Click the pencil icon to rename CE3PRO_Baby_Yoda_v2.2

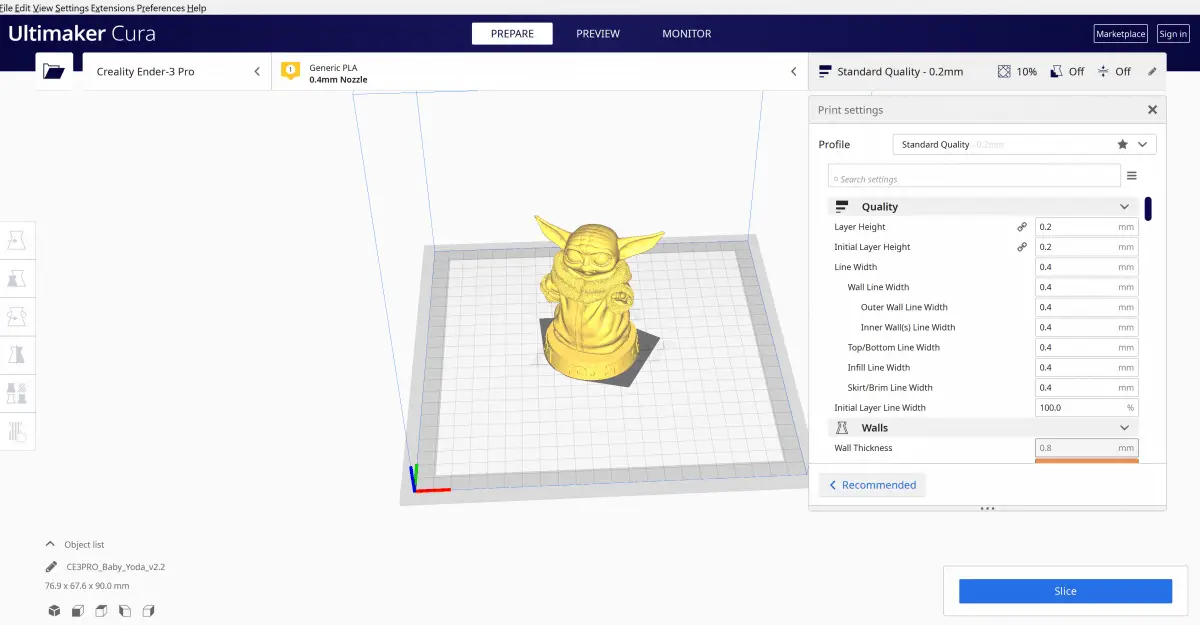point(50,566)
